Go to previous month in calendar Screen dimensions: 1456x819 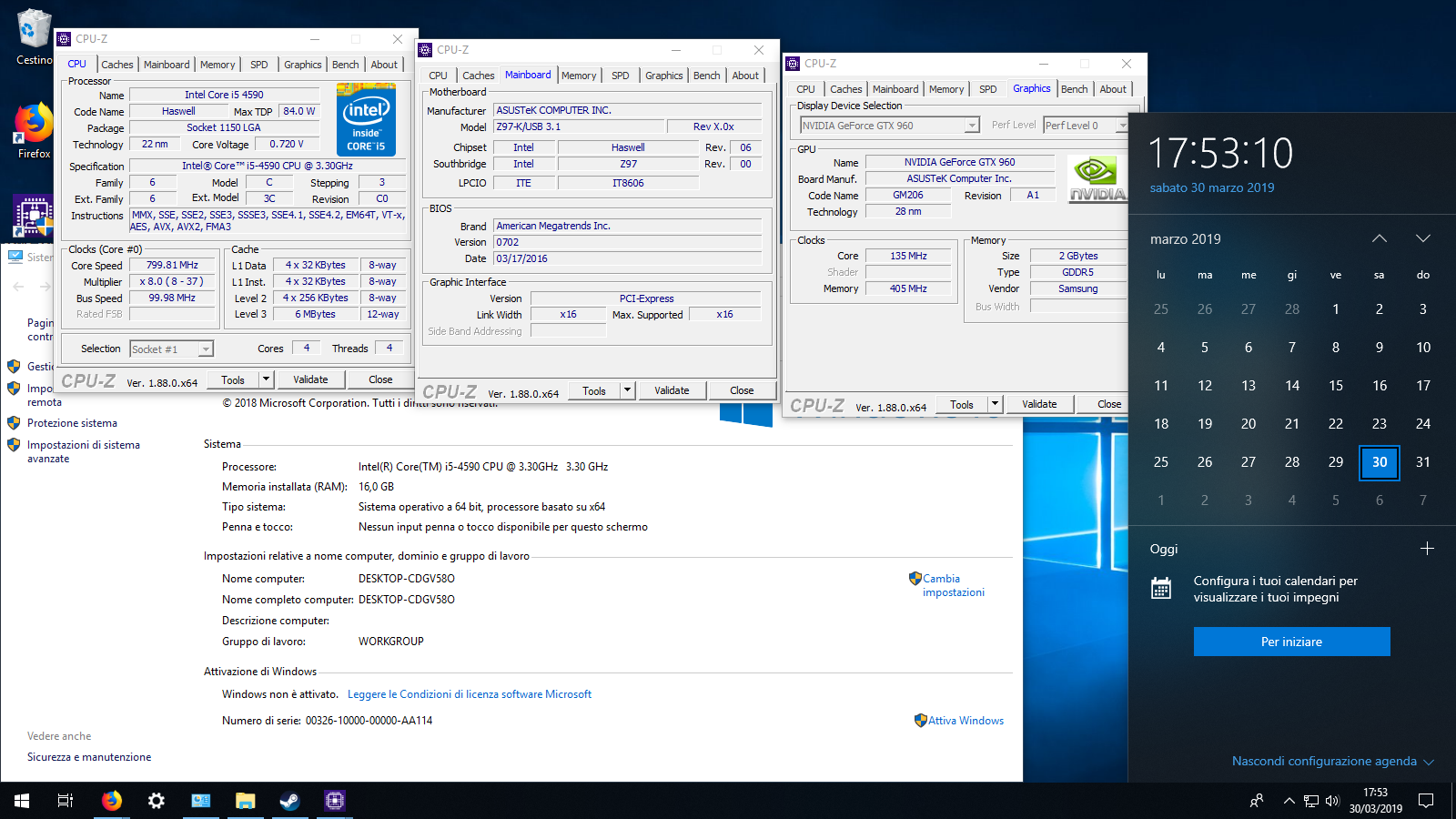[1380, 238]
